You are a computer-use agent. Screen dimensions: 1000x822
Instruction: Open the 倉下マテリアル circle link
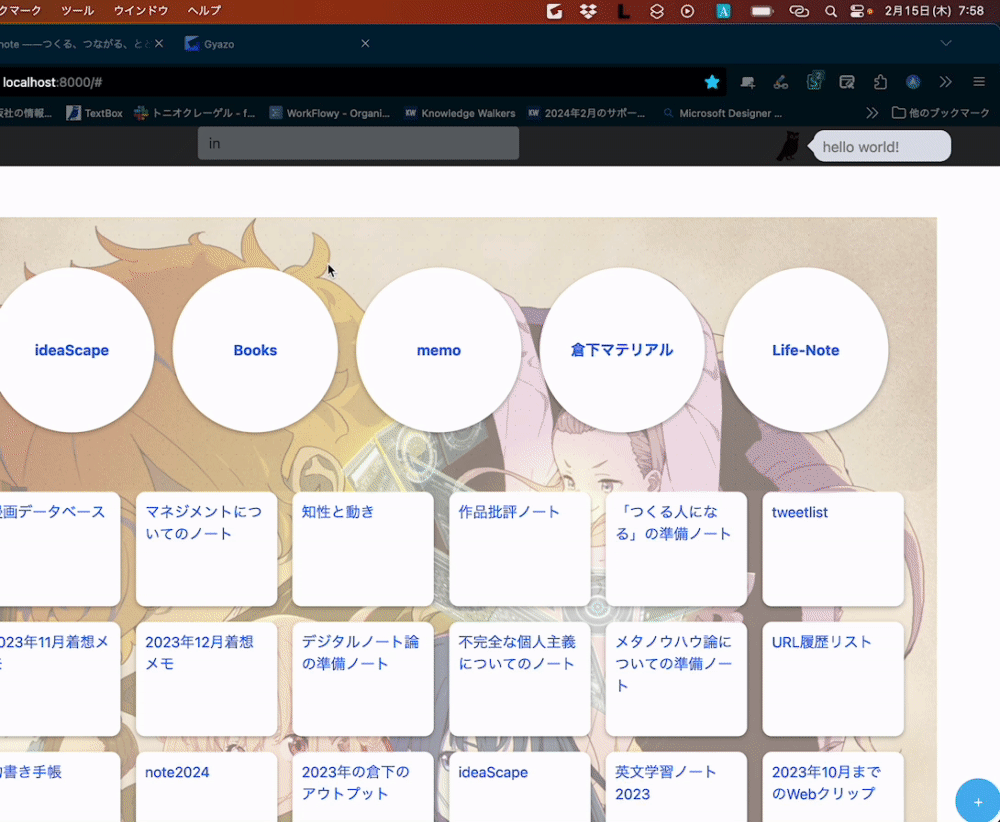coord(622,350)
